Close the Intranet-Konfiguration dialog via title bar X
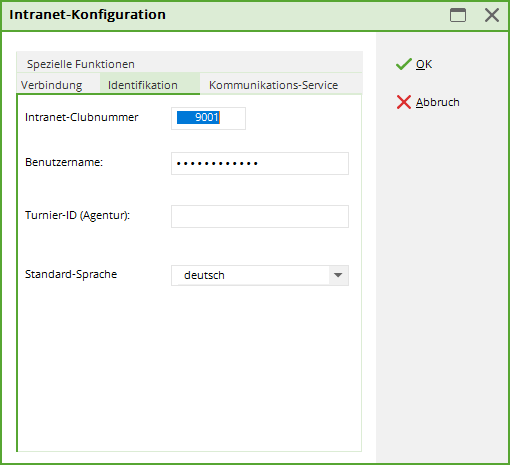The image size is (510, 465). click(492, 15)
